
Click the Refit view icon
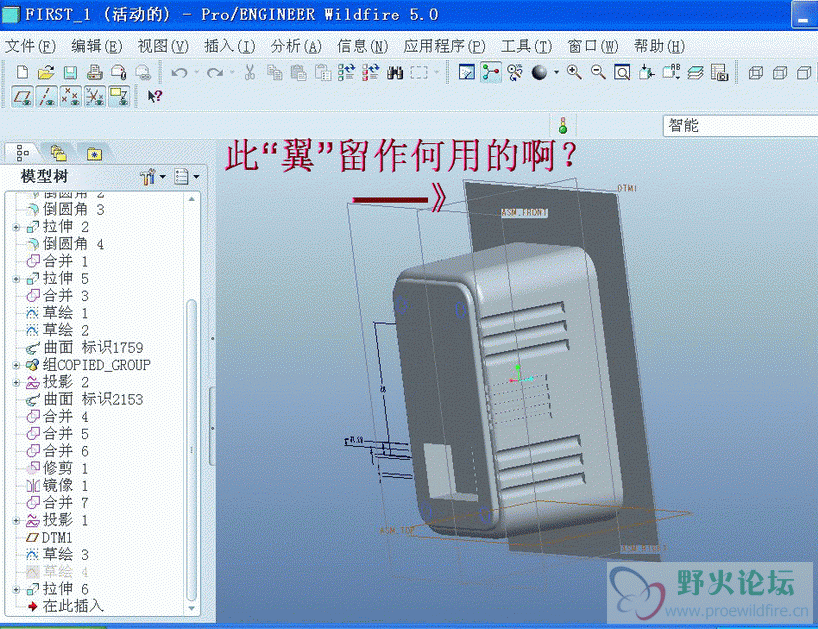coord(622,72)
